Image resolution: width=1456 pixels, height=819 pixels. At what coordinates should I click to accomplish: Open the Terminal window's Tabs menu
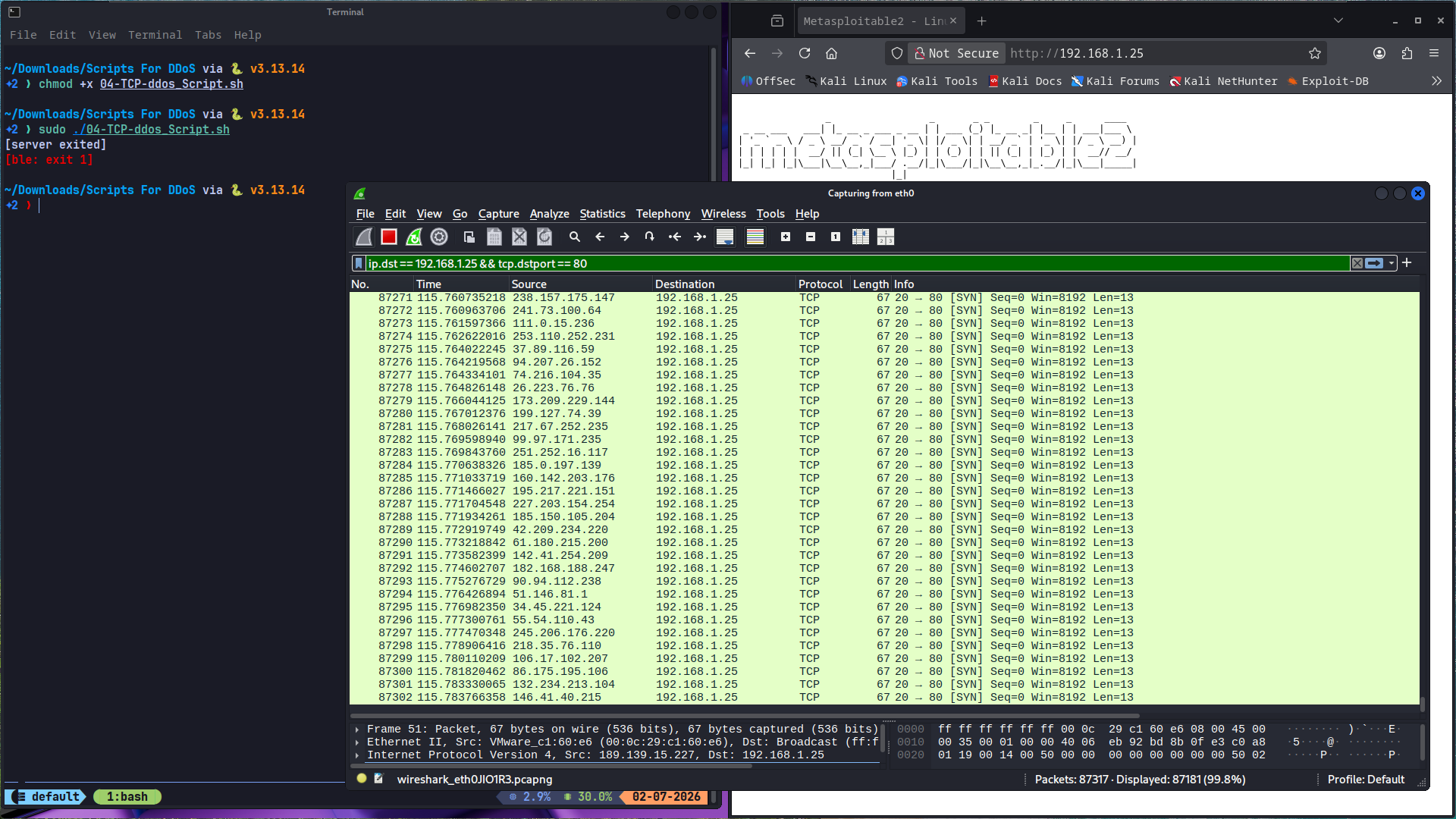point(209,35)
